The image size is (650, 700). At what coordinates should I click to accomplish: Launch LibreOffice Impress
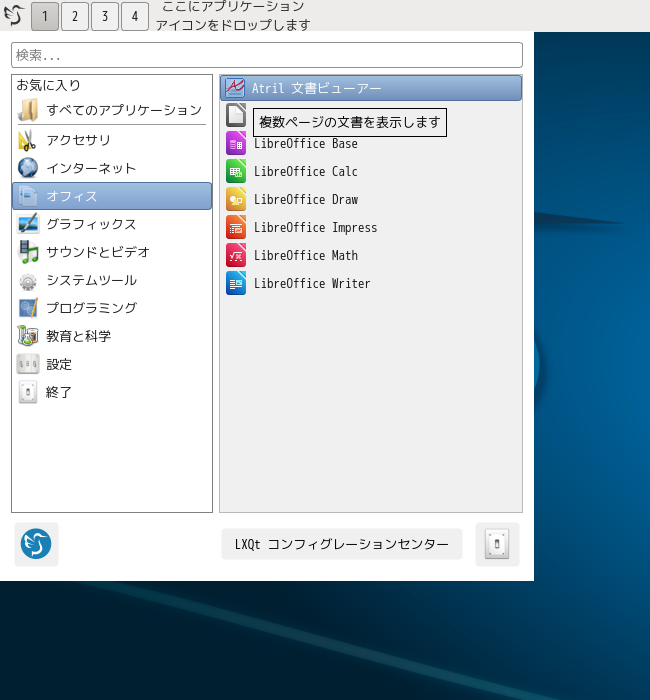pyautogui.click(x=371, y=228)
